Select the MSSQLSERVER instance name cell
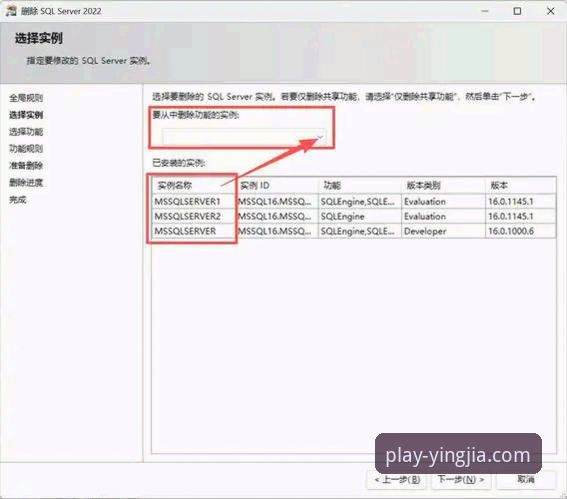This screenshot has width=567, height=499. (x=194, y=231)
